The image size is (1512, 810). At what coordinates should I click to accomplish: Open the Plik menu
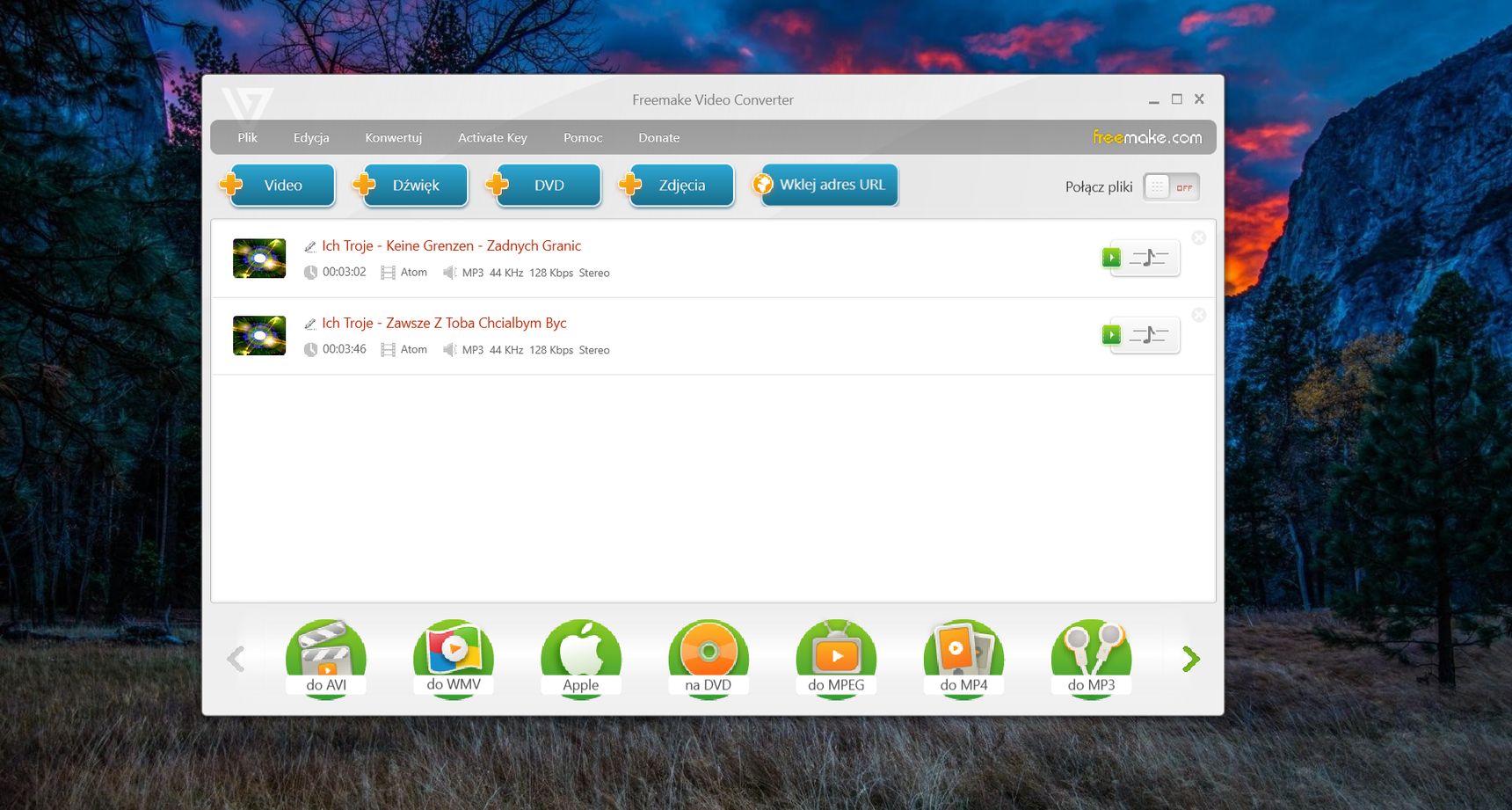coord(247,137)
